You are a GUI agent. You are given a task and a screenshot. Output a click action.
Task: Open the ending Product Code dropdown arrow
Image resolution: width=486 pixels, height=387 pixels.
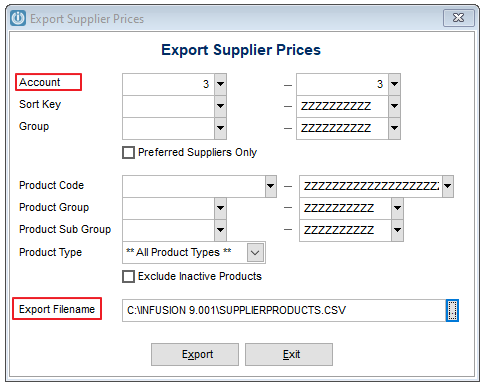pyautogui.click(x=448, y=186)
